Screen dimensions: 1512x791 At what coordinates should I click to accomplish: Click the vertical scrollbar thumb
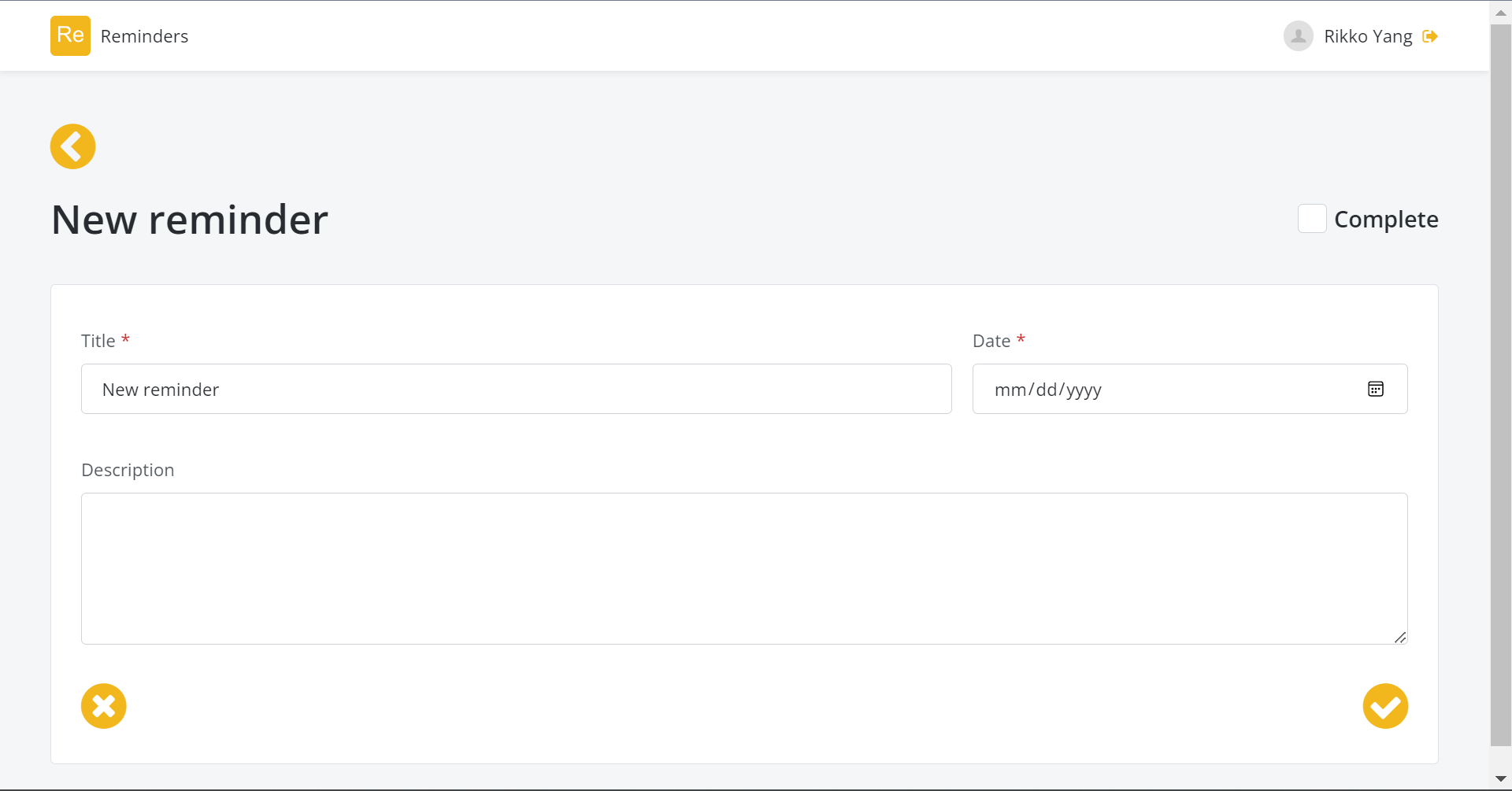(1501, 384)
